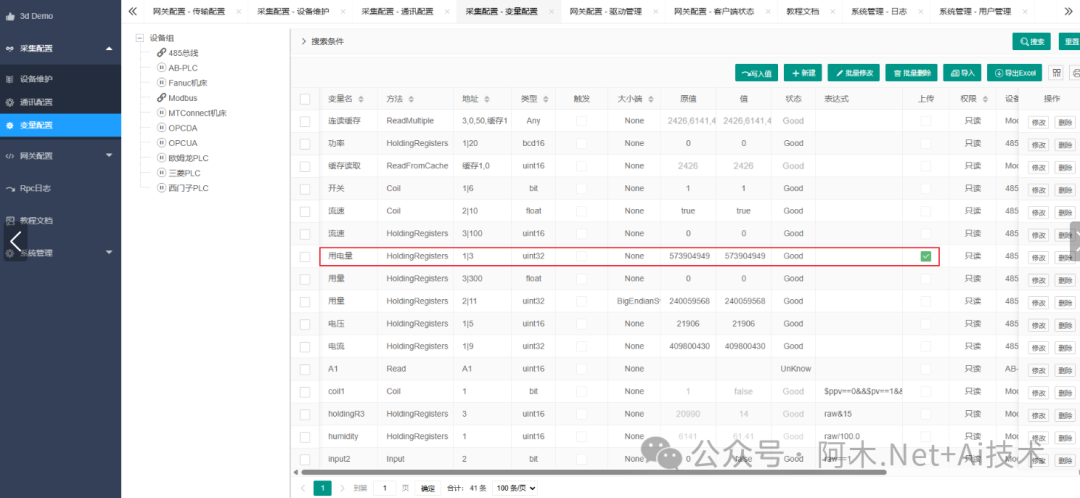This screenshot has height=498, width=1080.
Task: Click the pause icon beside OPCUA
Action: [x=161, y=143]
